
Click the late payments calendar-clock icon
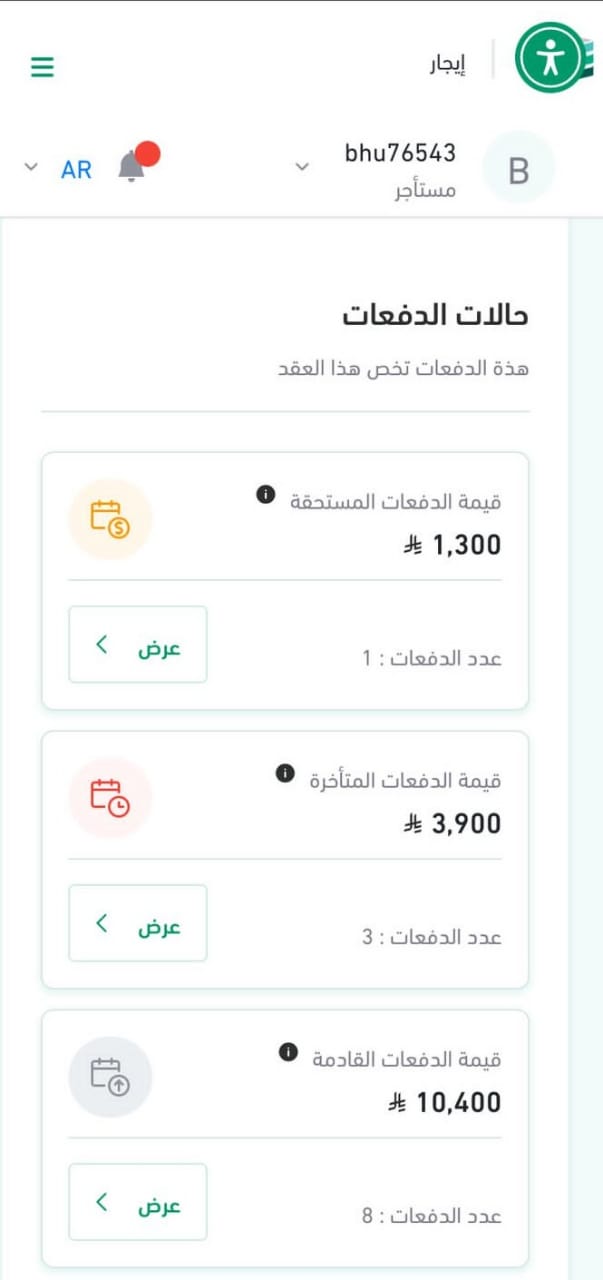110,798
